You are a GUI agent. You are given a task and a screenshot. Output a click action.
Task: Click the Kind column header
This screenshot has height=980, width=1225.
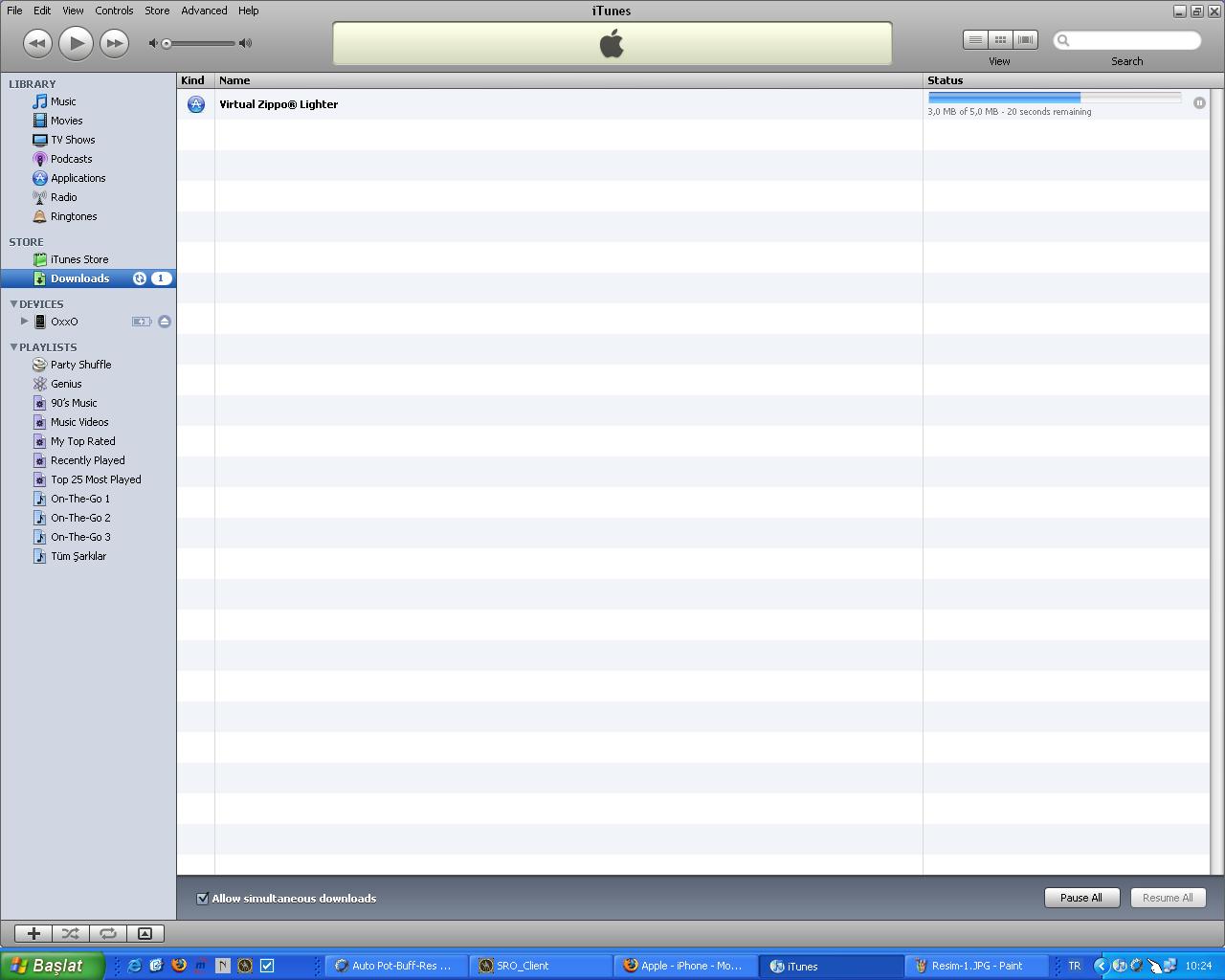pos(195,80)
